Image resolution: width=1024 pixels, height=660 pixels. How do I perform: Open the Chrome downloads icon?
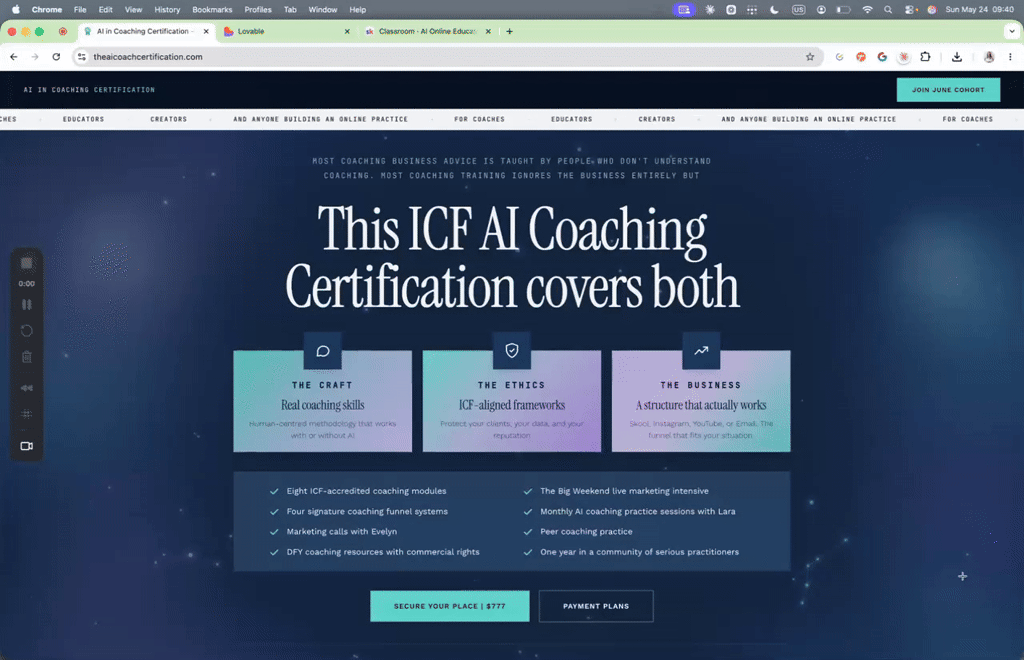957,57
